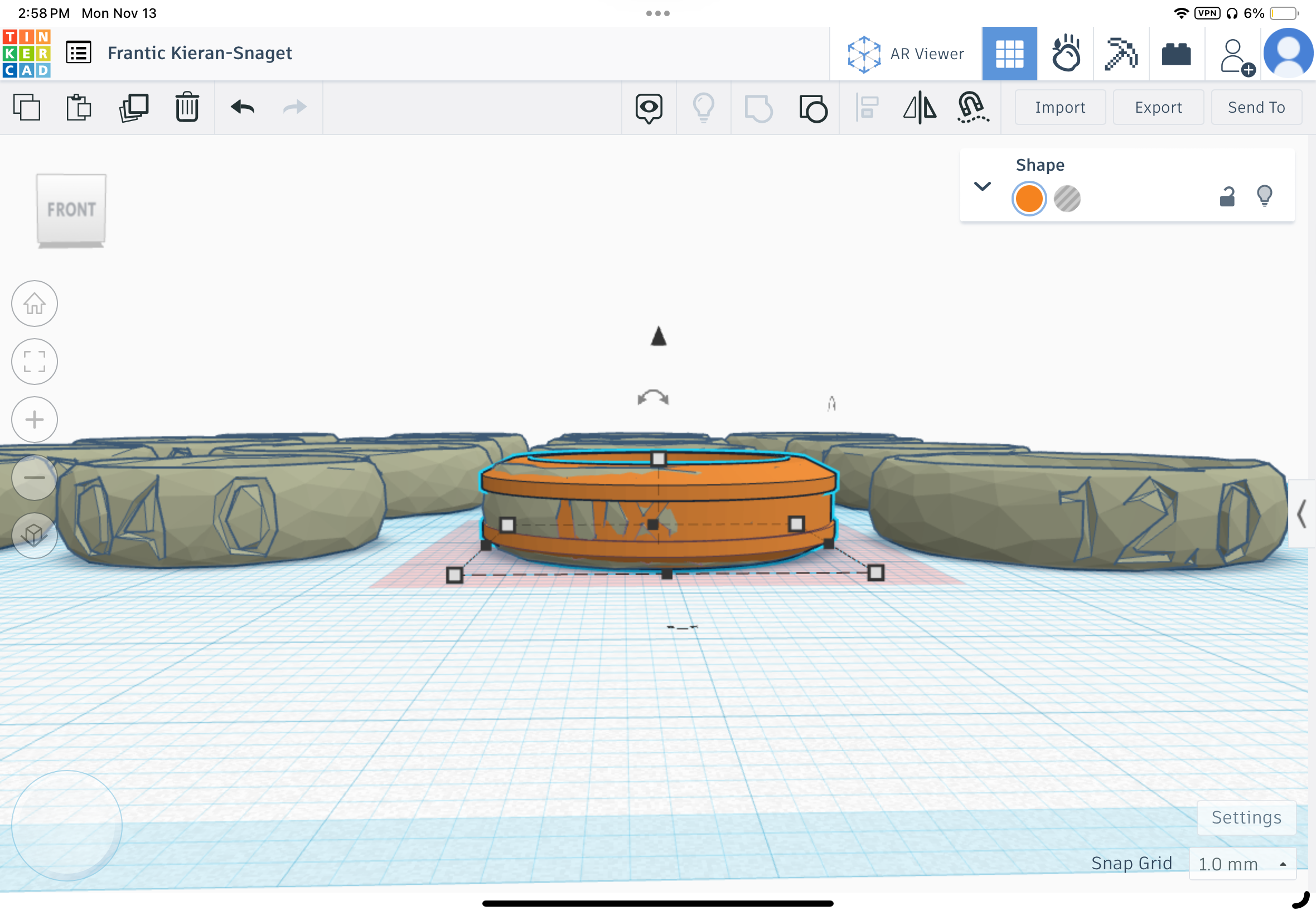
Task: Select the orange Solid color swatch
Action: point(1028,199)
